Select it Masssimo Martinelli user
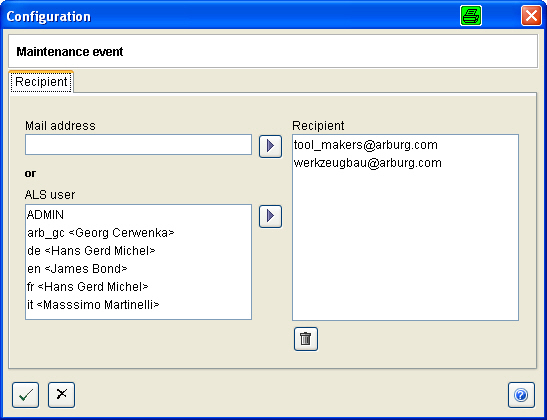The height and width of the screenshot is (420, 547). 138,305
